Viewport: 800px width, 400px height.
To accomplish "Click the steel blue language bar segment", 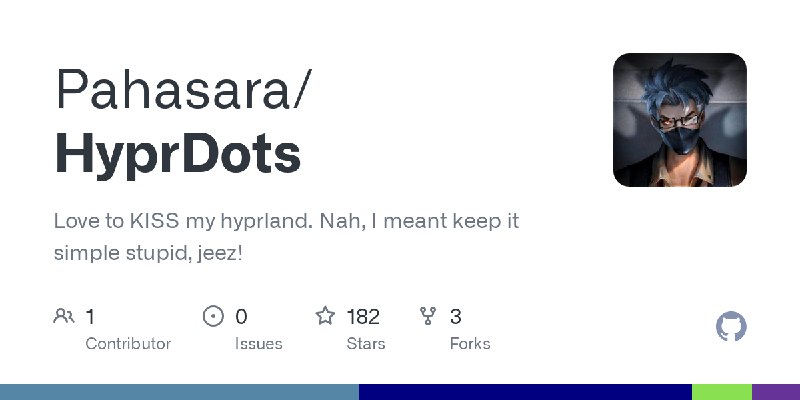I will pos(180,392).
